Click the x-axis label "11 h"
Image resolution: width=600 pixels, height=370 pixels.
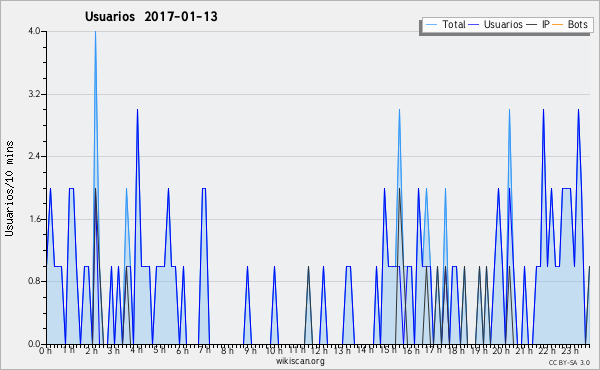(x=297, y=350)
